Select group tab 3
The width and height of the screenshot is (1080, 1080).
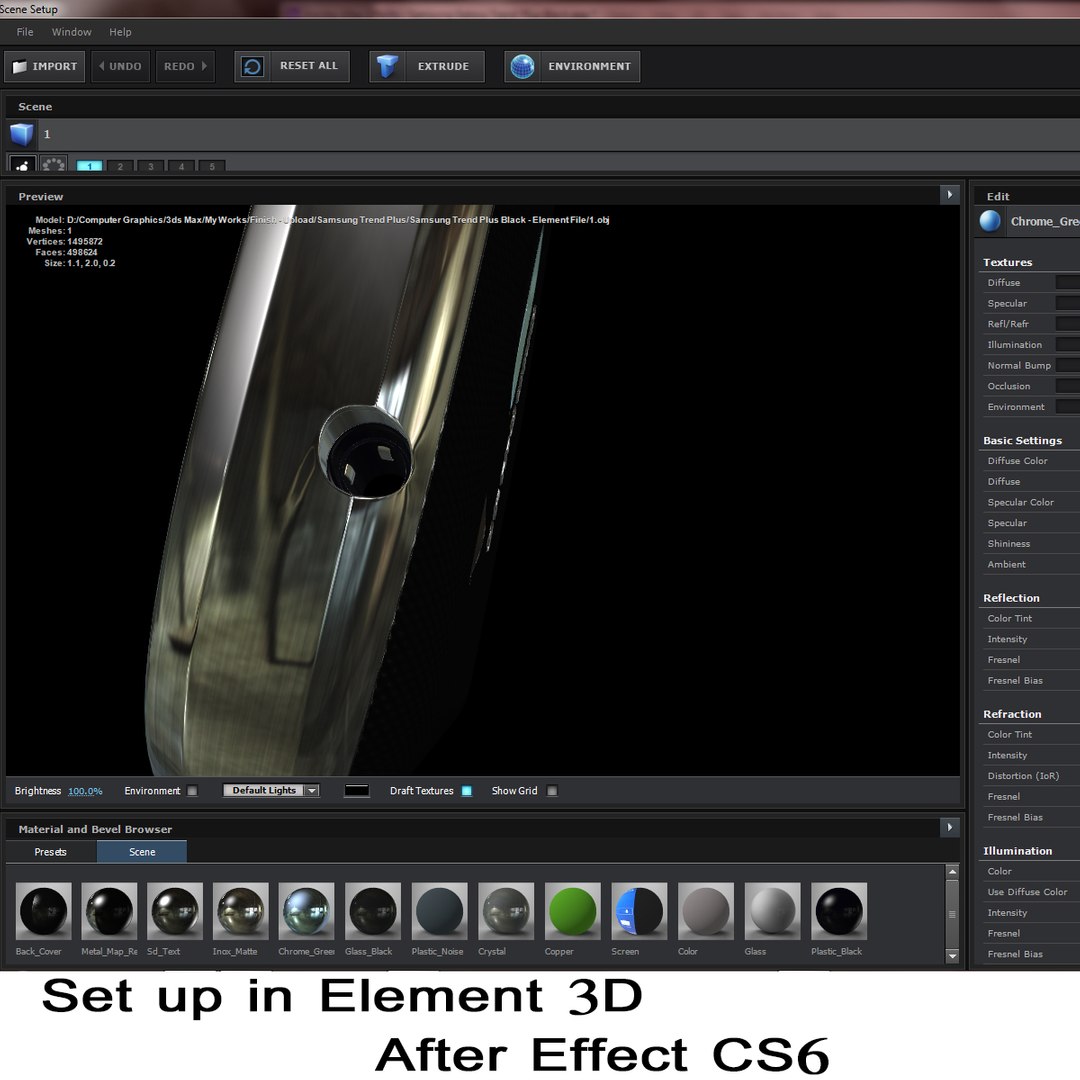(151, 166)
